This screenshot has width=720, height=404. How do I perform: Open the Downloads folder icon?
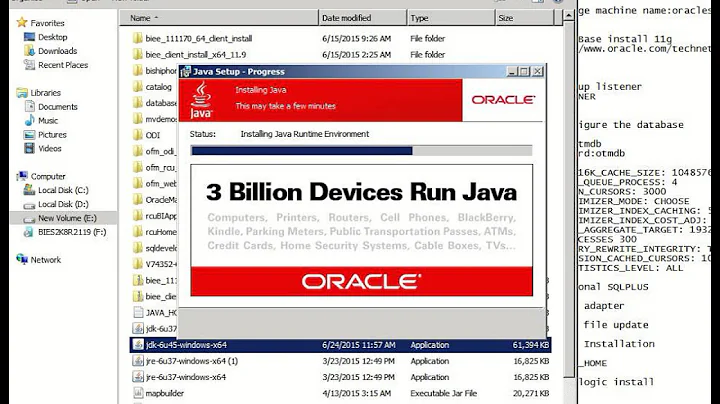coord(29,50)
